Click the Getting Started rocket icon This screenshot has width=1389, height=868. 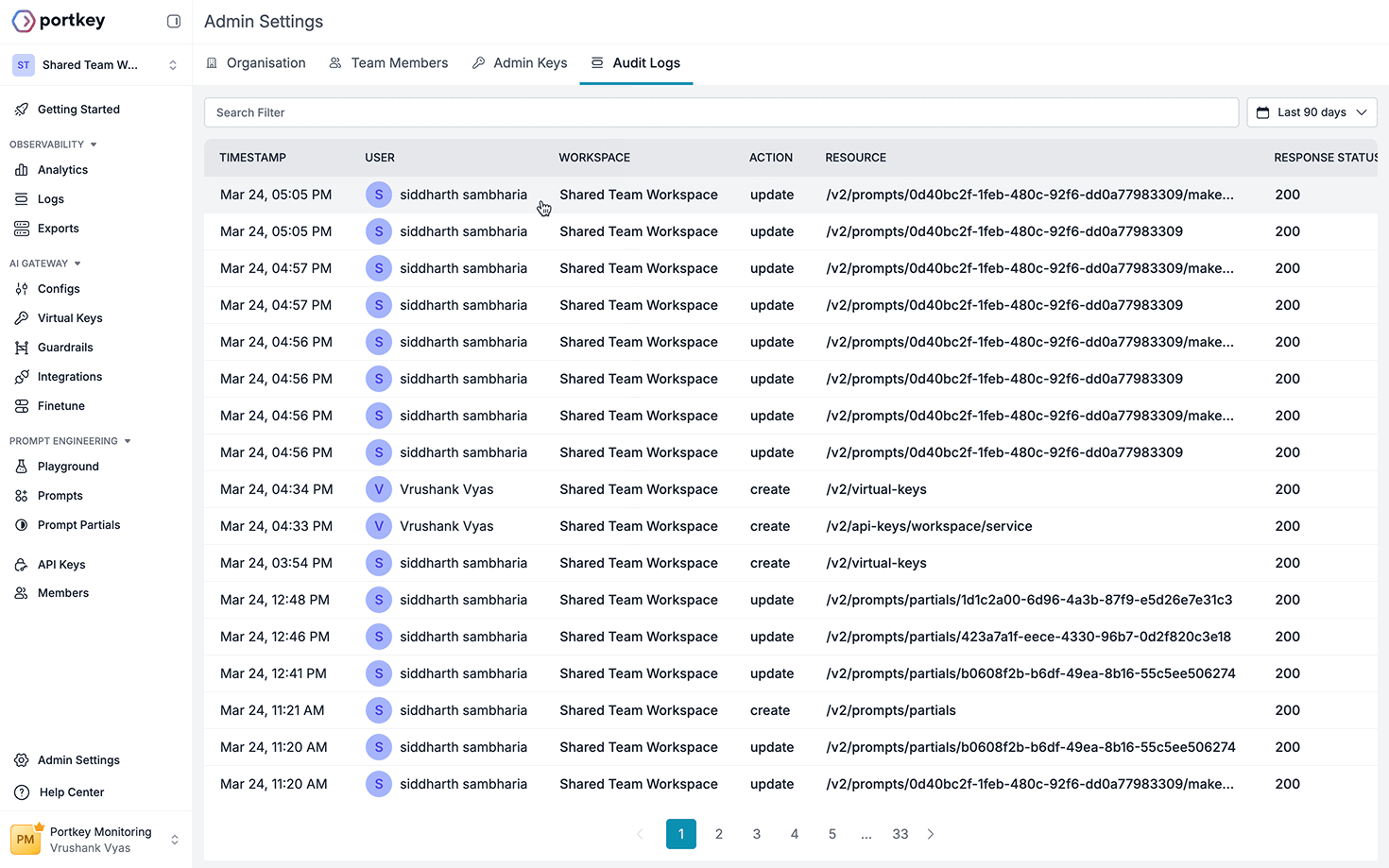22,110
